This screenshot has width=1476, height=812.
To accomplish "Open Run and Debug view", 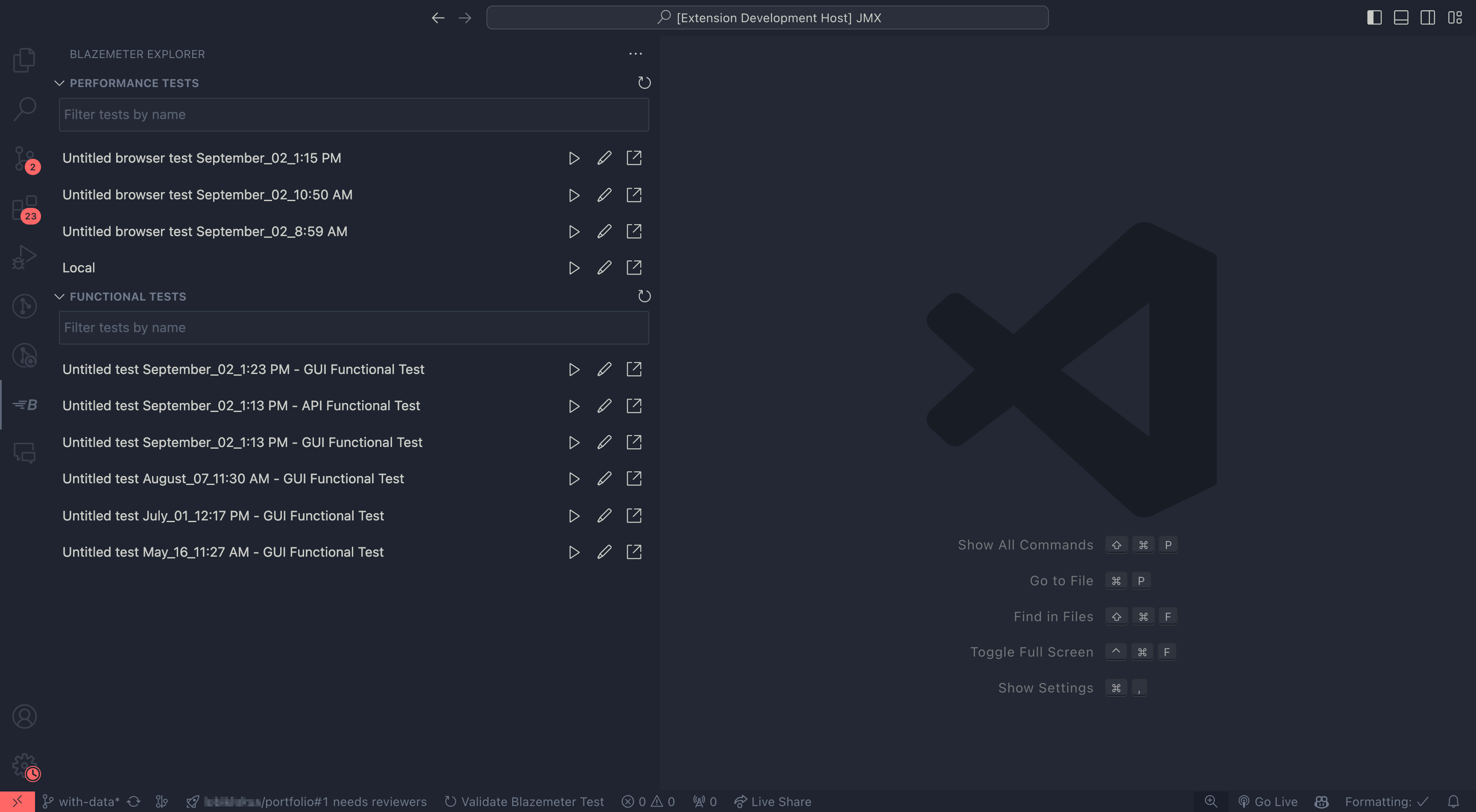I will click(x=24, y=257).
